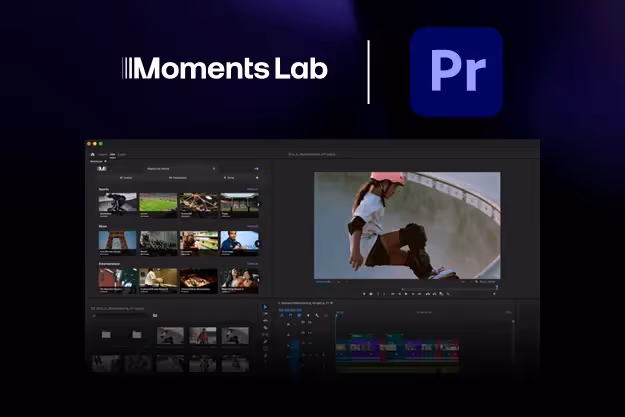Select the Slip tool
625x417 pixels.
(x=265, y=334)
